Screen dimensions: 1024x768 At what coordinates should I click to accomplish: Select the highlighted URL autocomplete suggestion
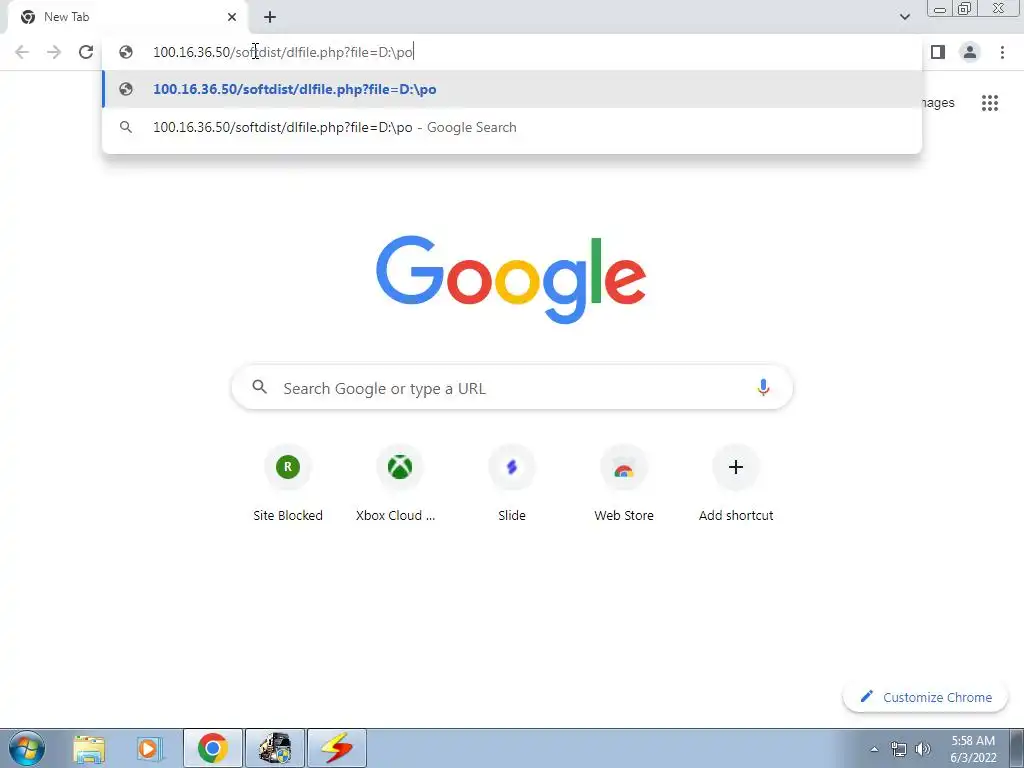coord(512,89)
